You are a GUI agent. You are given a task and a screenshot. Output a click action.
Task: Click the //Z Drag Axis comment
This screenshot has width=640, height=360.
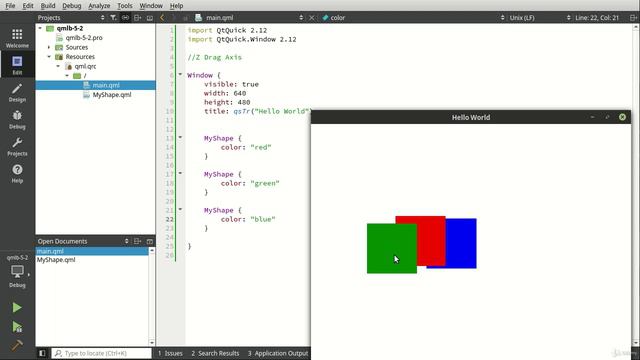click(215, 57)
